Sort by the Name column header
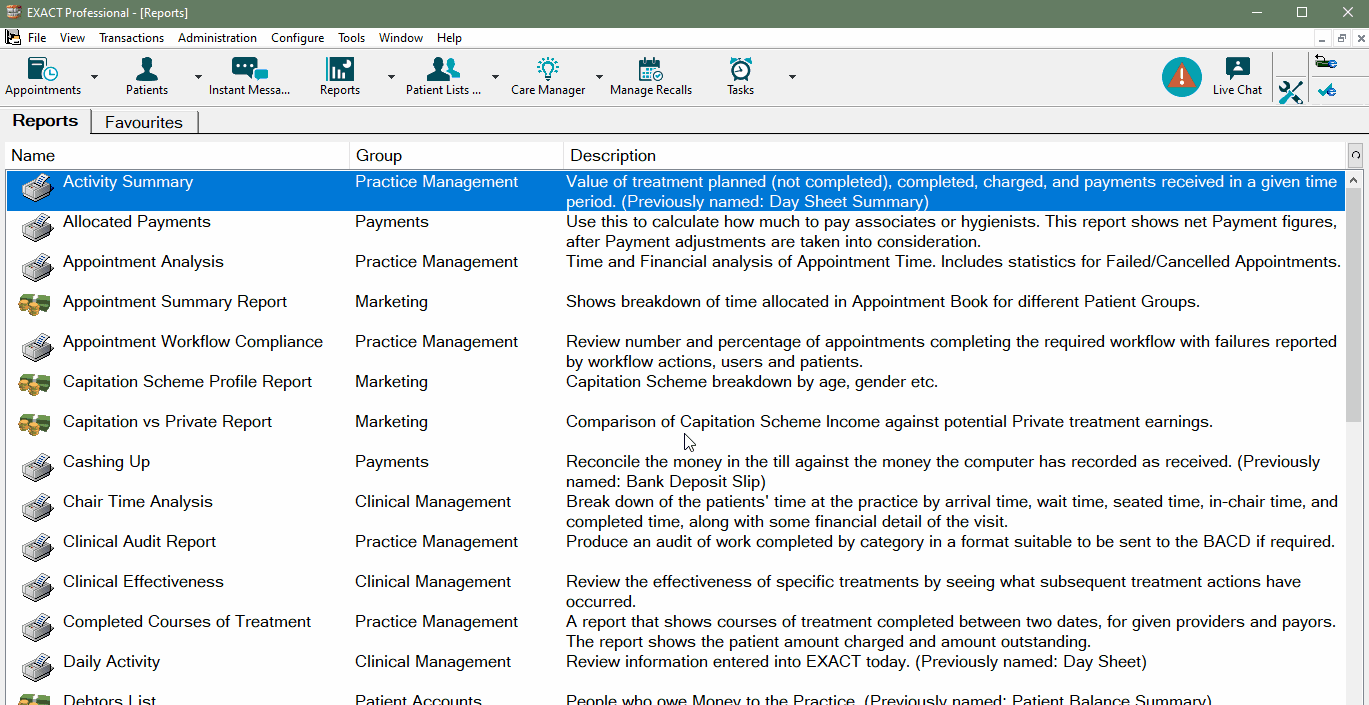This screenshot has width=1369, height=705. pos(178,156)
